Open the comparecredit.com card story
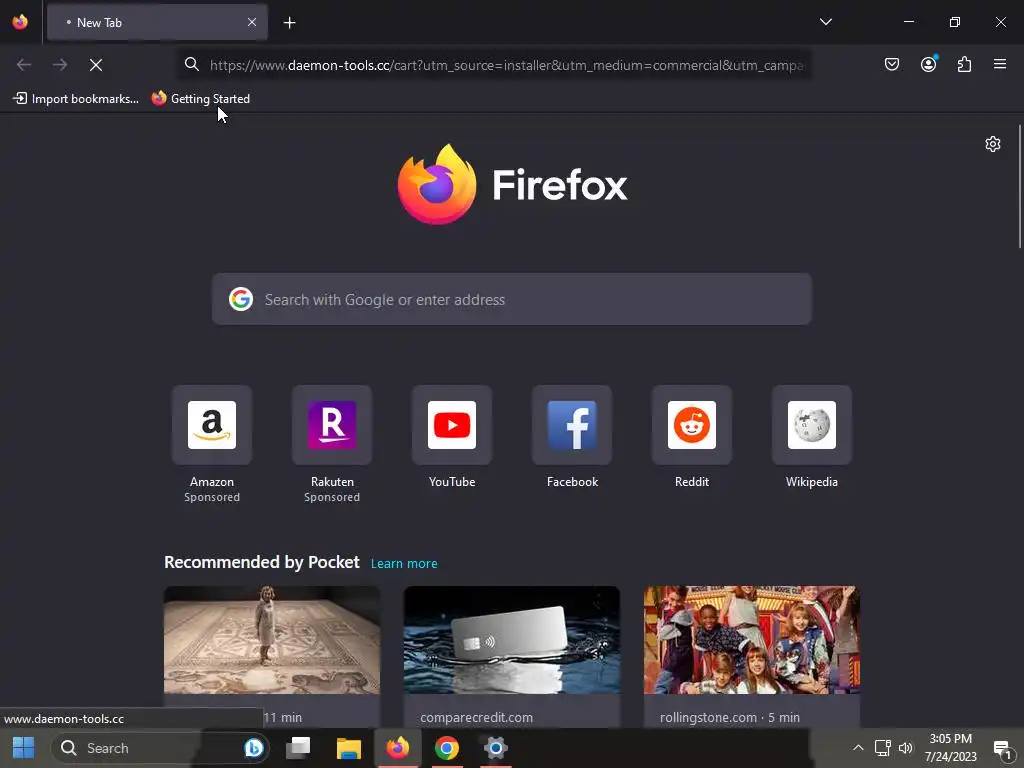Image resolution: width=1024 pixels, height=768 pixels. (511, 656)
